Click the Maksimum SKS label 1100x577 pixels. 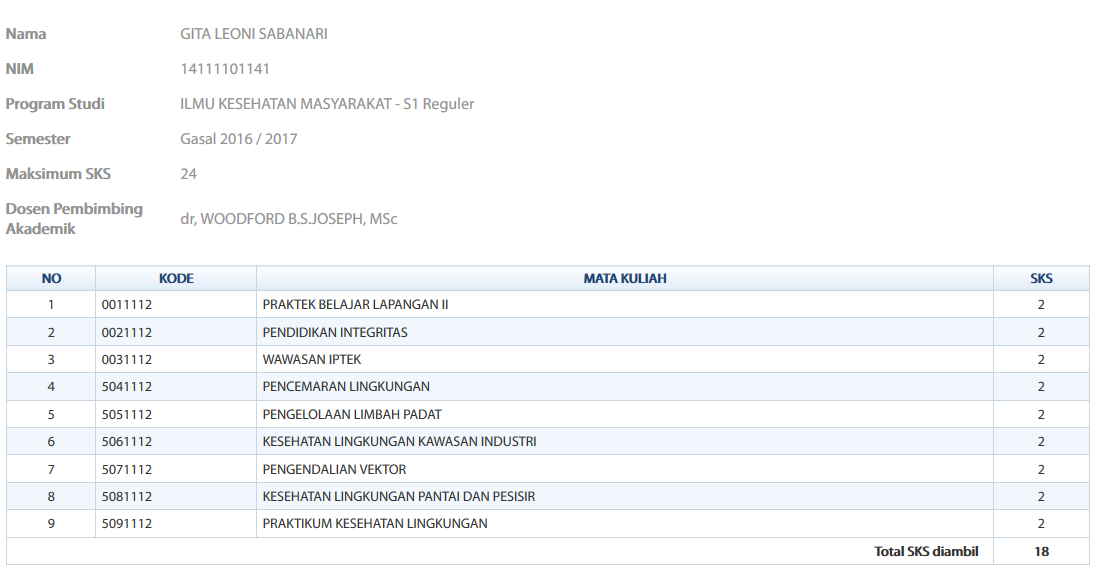click(x=58, y=174)
